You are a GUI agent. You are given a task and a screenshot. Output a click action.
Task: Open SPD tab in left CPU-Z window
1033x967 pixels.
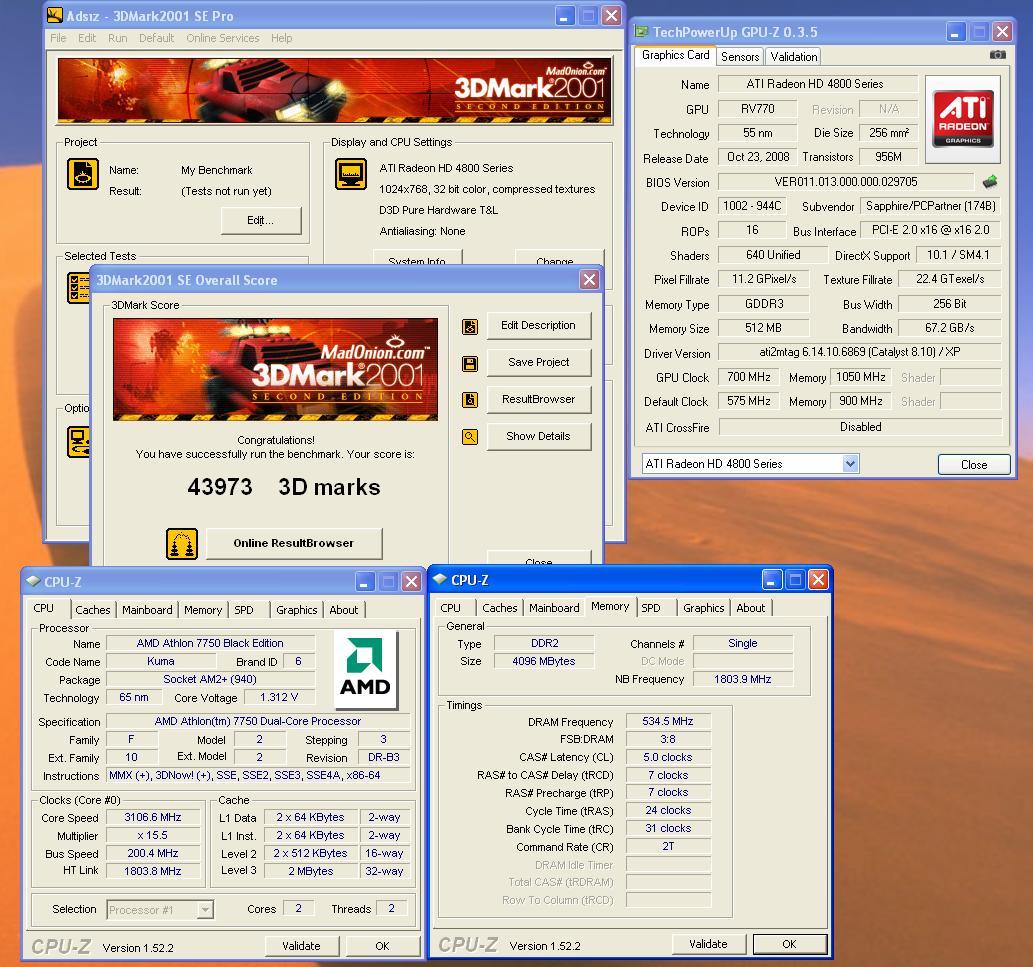coord(244,610)
